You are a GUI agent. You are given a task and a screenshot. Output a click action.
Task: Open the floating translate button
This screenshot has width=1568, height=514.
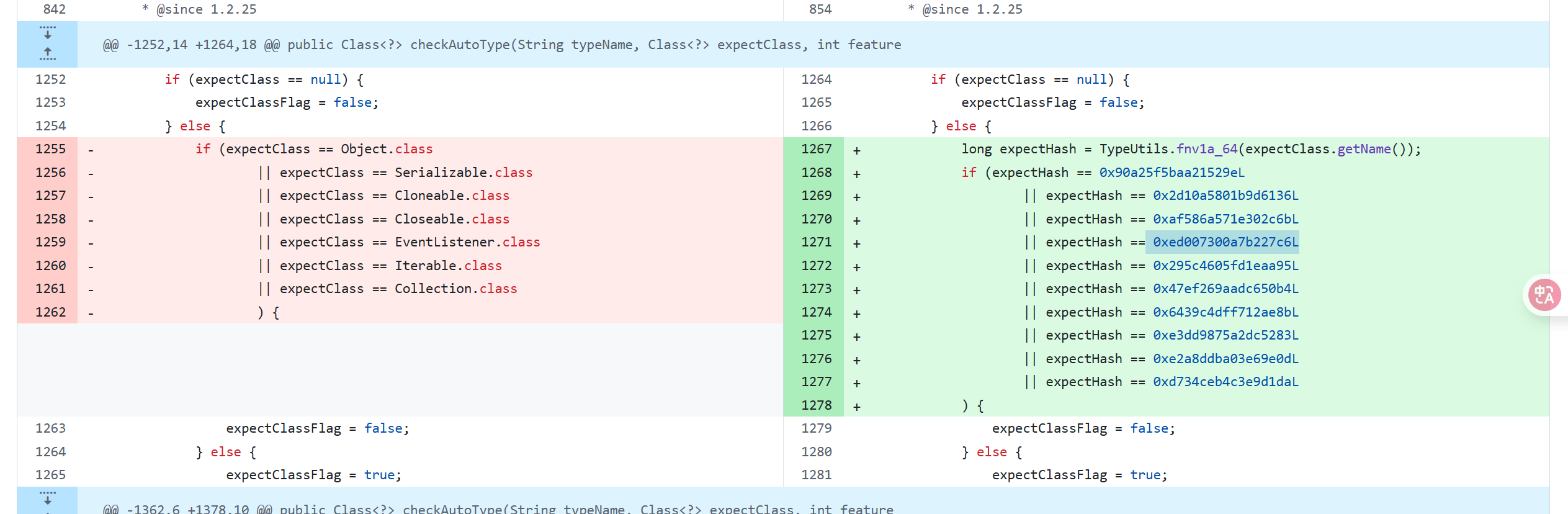point(1544,295)
